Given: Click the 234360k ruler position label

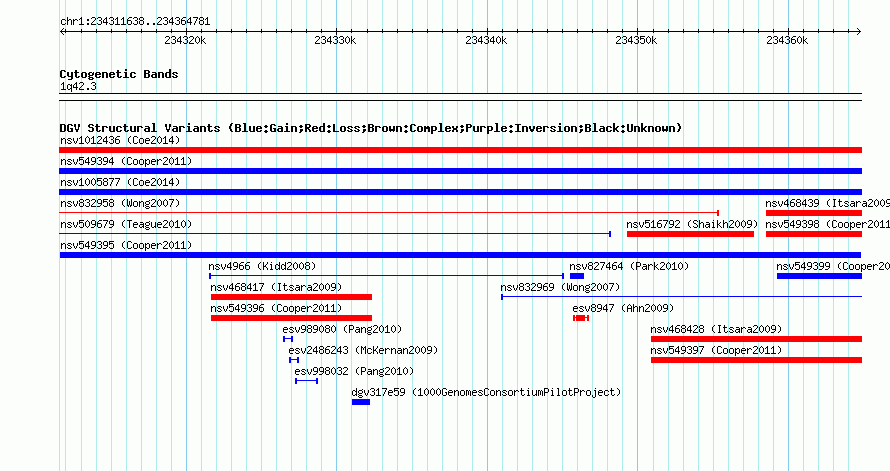Looking at the screenshot, I should [787, 40].
